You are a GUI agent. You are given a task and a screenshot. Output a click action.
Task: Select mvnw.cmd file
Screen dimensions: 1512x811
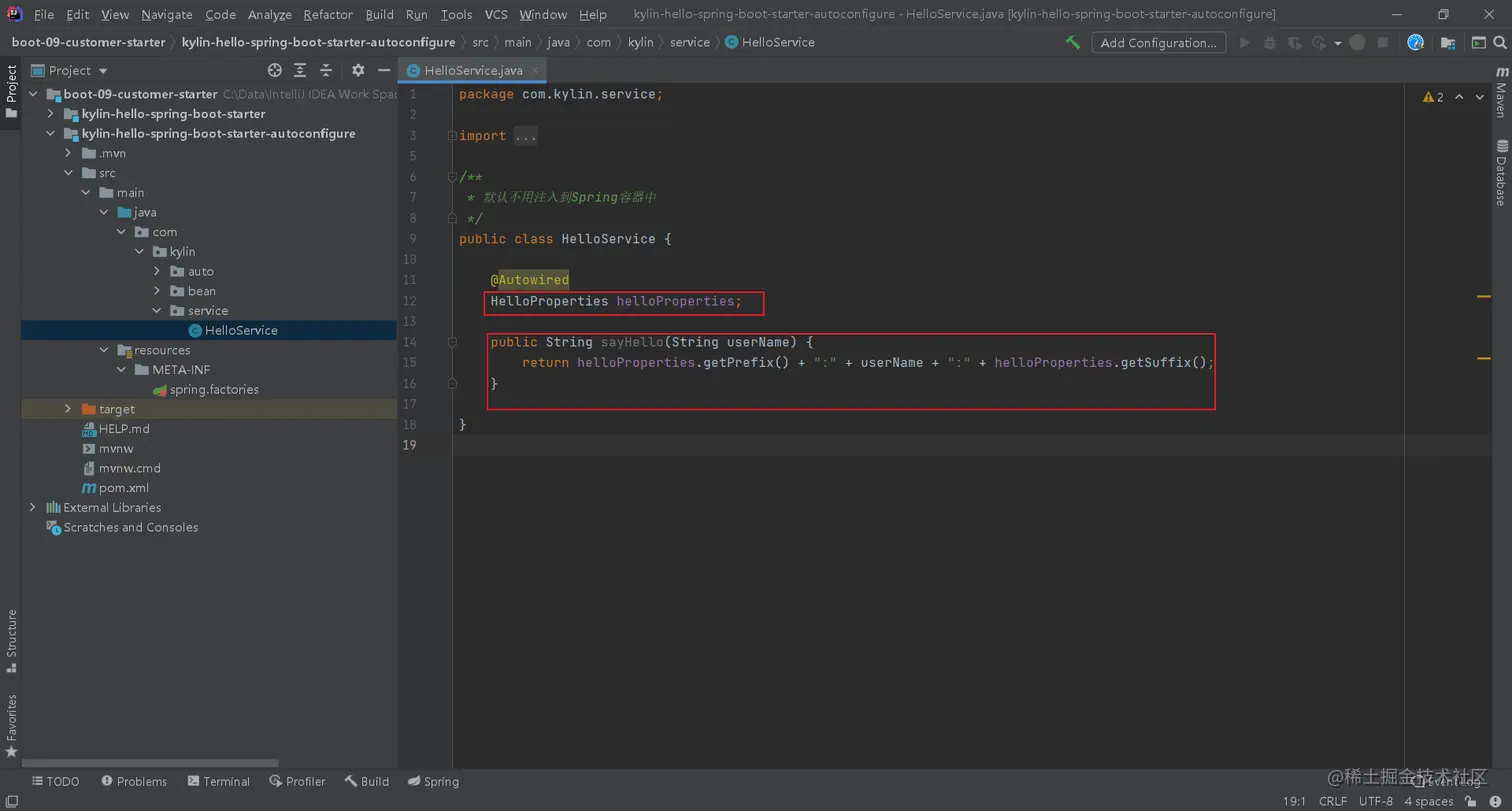pos(129,468)
